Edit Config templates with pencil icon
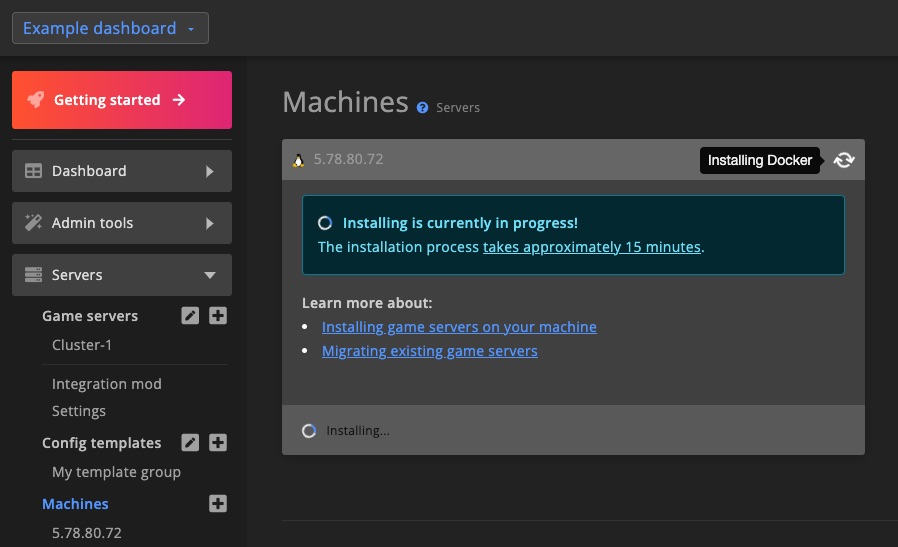The width and height of the screenshot is (898, 547). pyautogui.click(x=190, y=442)
